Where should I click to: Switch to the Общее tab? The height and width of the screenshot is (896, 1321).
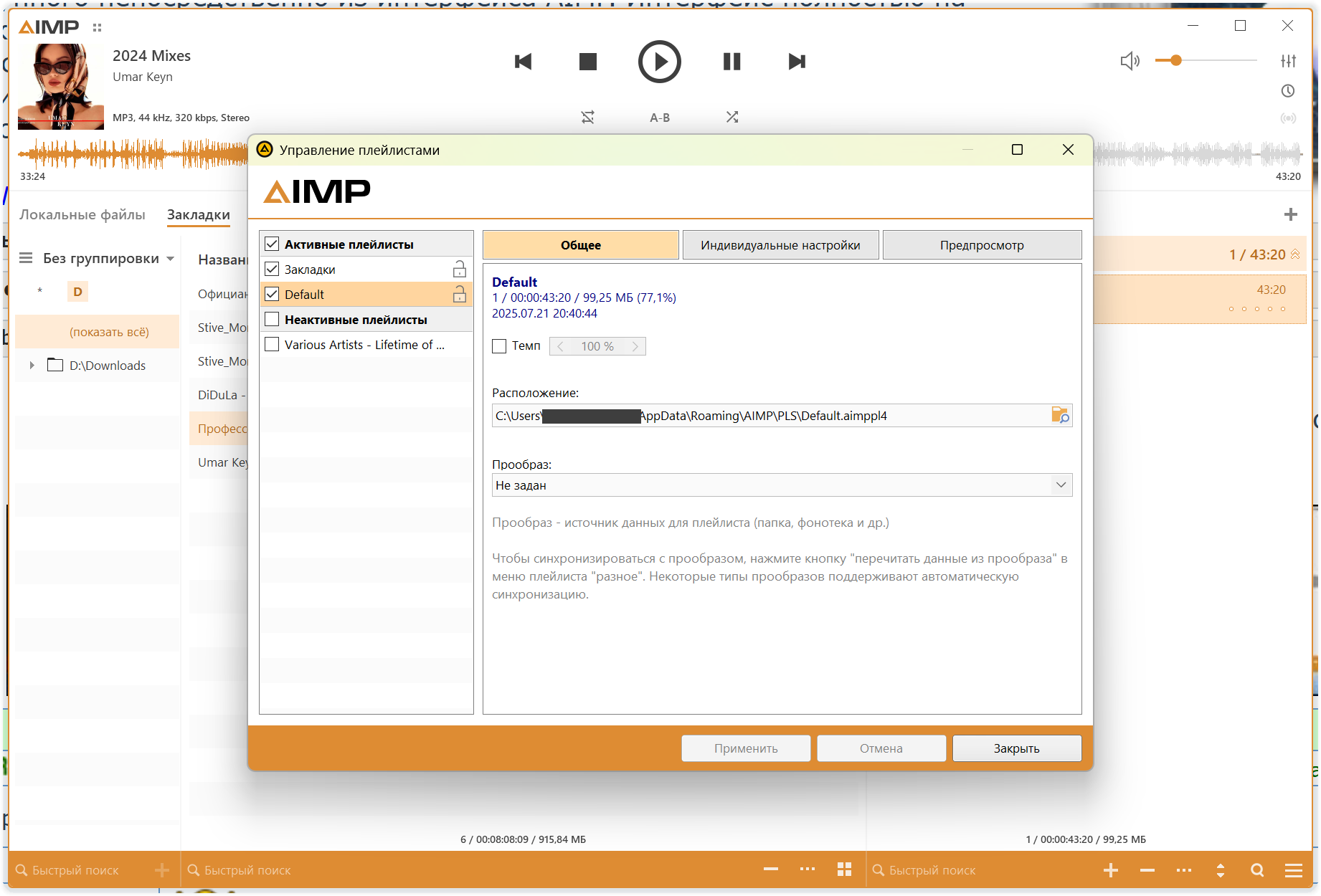pos(581,245)
